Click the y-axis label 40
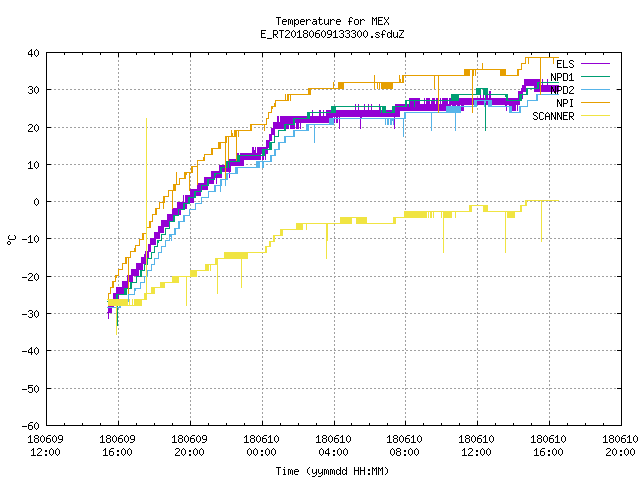The width and height of the screenshot is (640, 480). pyautogui.click(x=33, y=53)
